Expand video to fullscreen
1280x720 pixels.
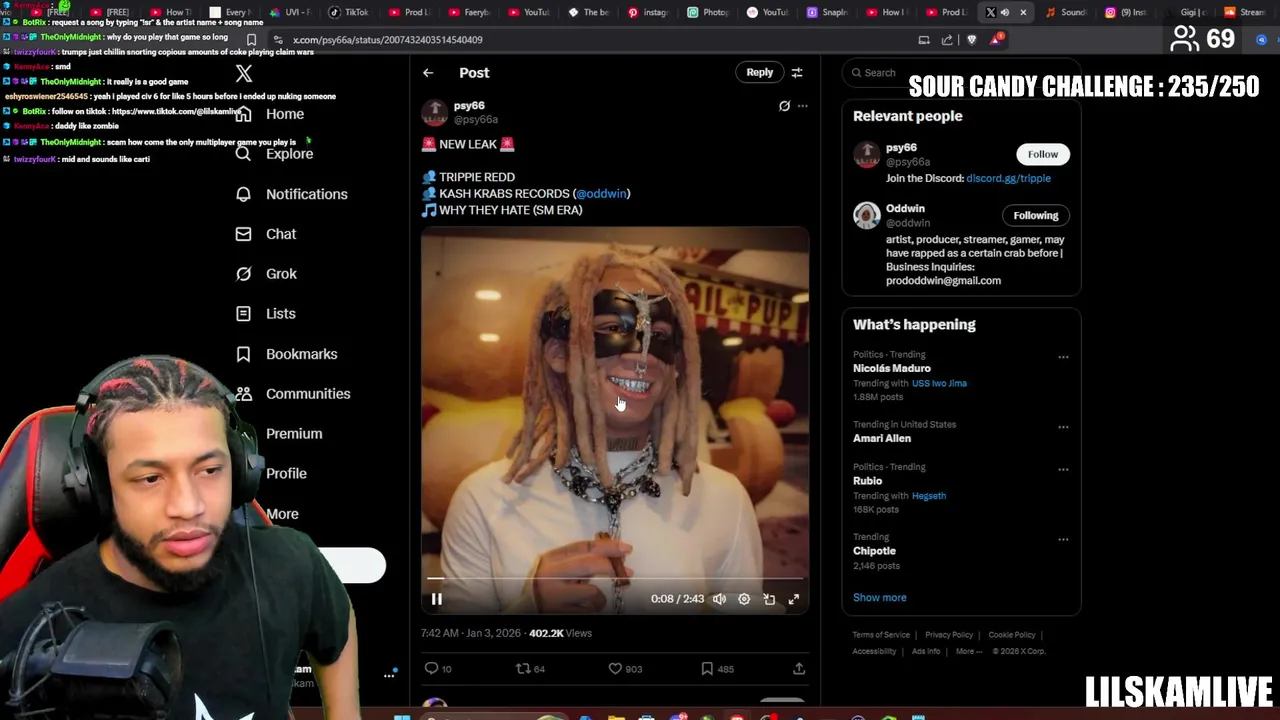794,599
